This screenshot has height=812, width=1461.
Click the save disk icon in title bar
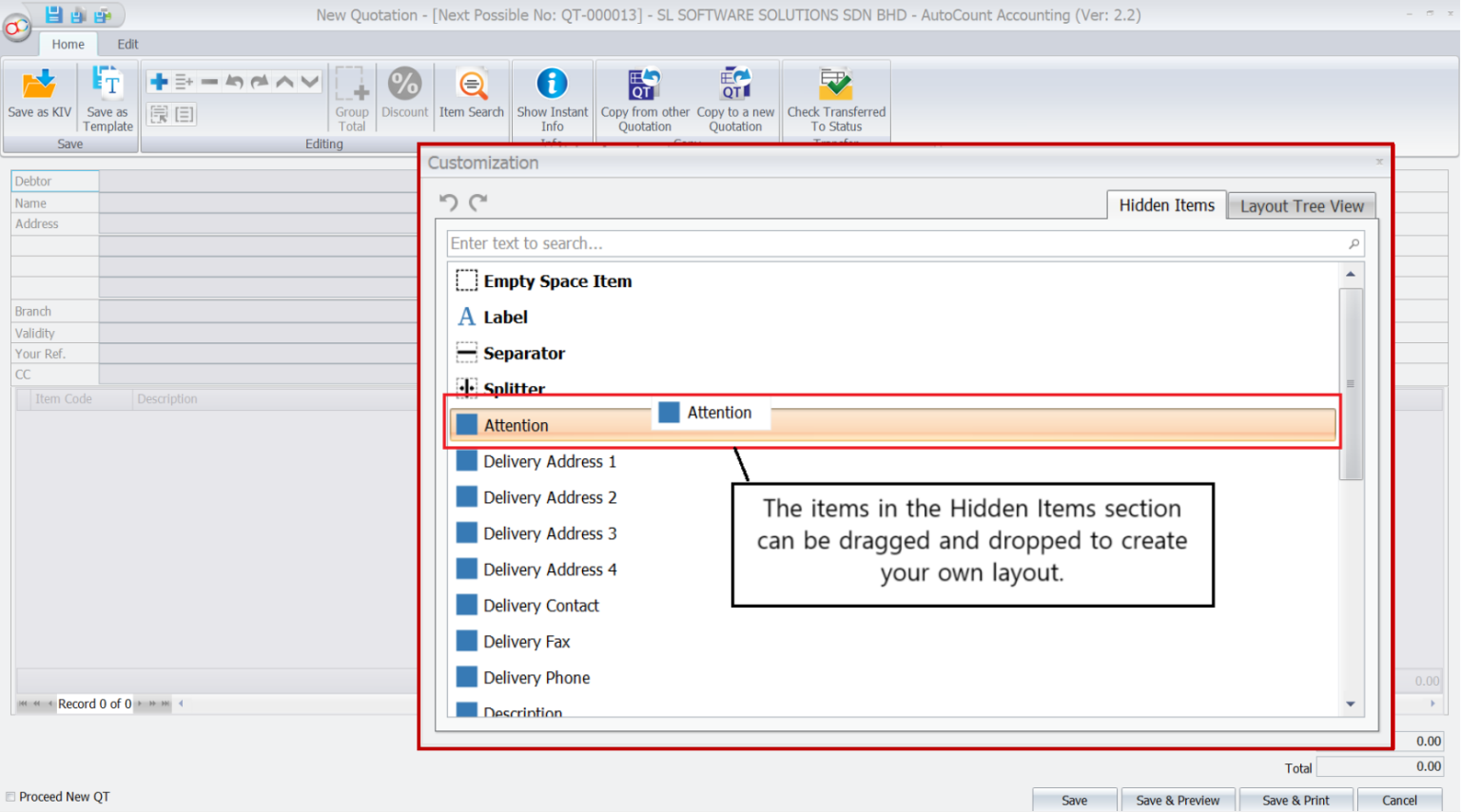click(x=53, y=14)
